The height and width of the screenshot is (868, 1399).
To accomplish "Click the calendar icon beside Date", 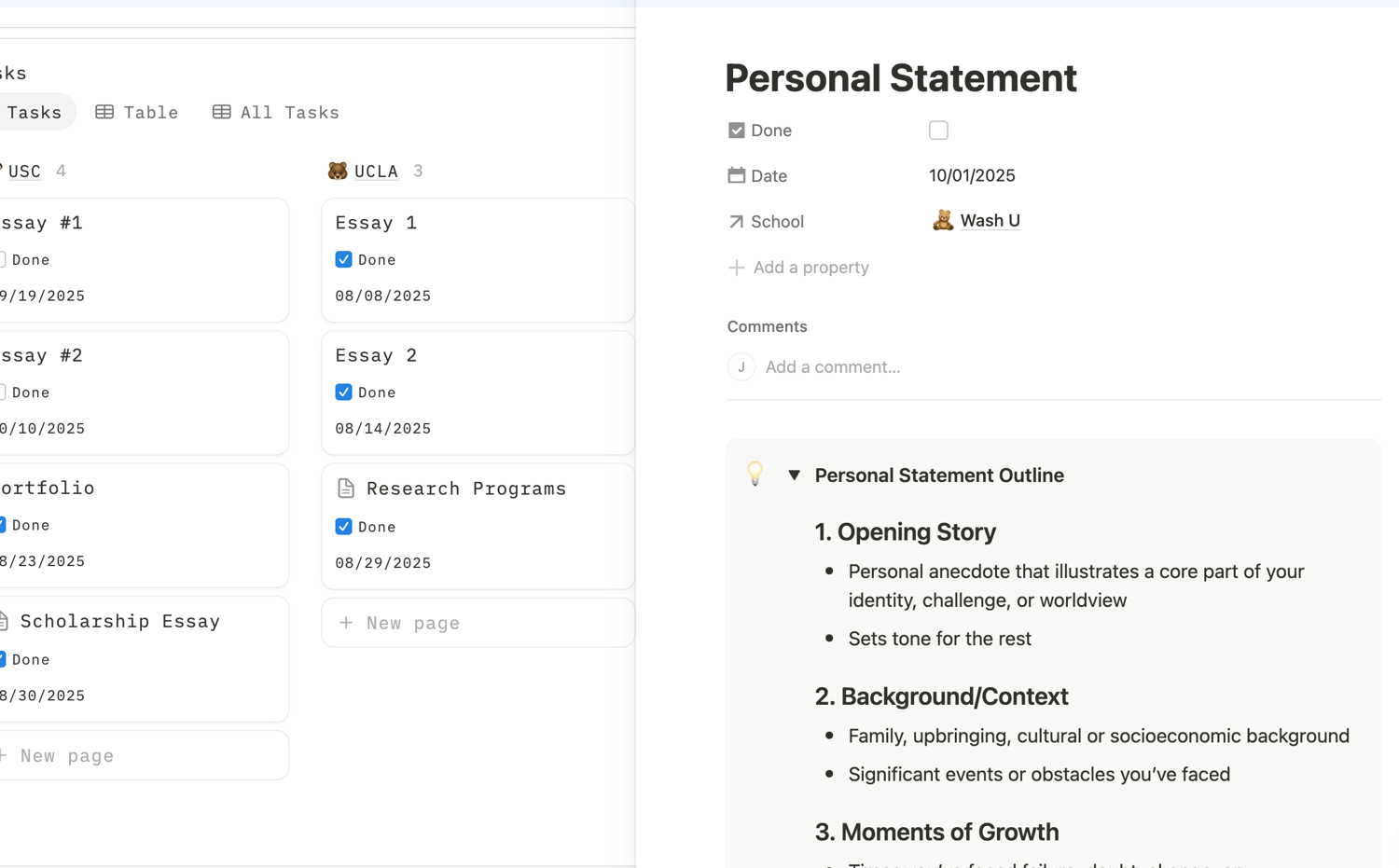I will pos(737,175).
